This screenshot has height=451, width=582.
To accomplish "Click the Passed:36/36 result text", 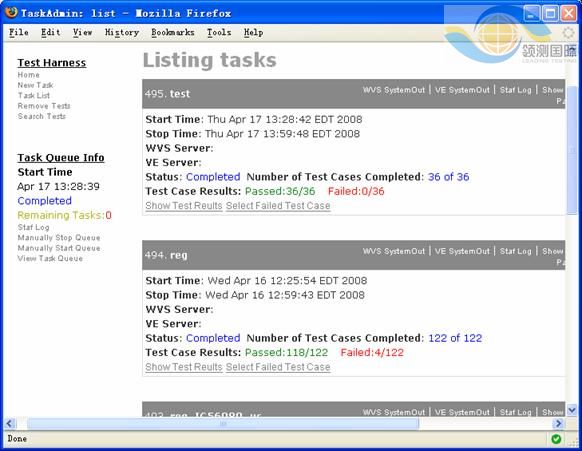I will coord(280,191).
